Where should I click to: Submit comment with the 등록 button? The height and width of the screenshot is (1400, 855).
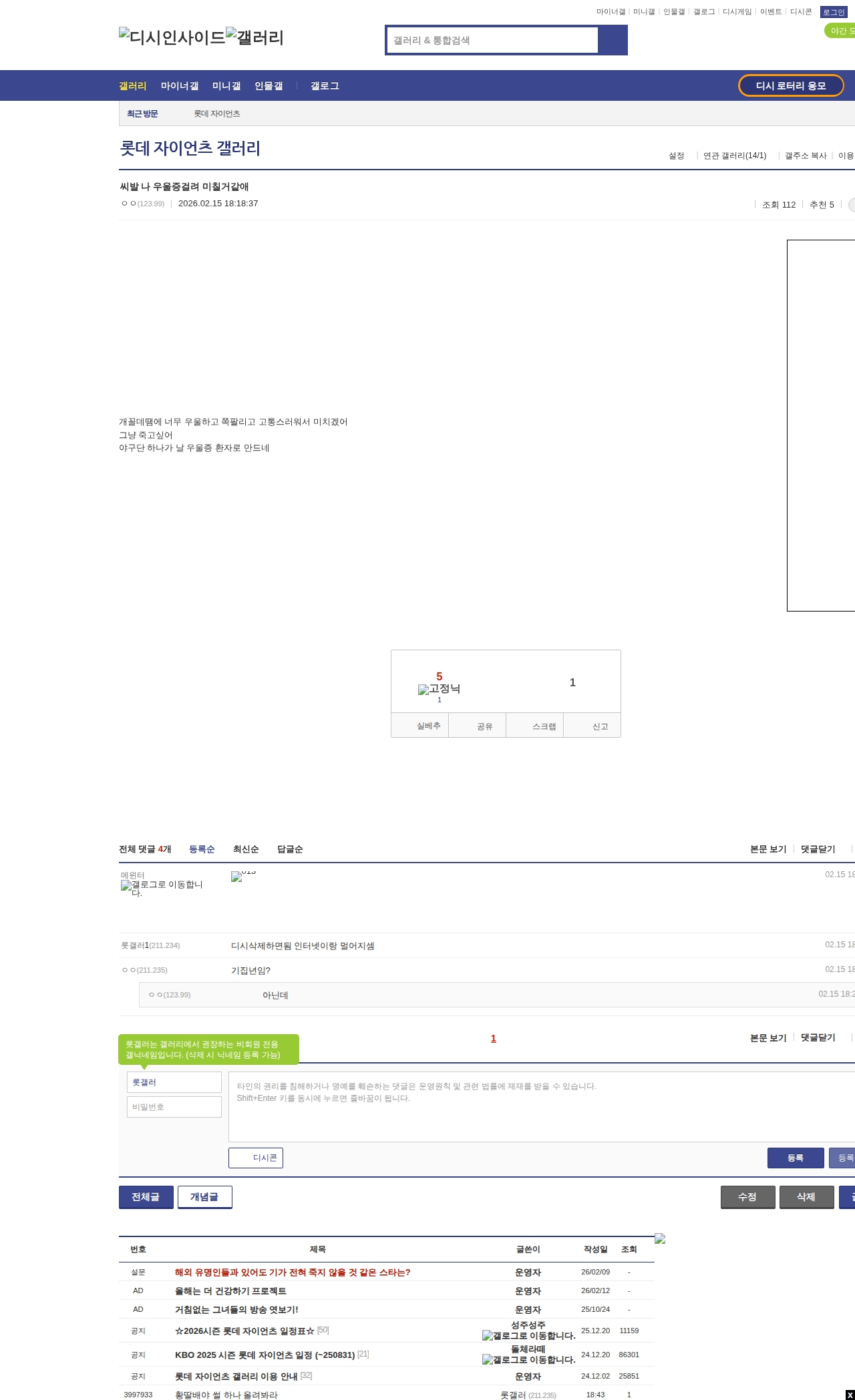[796, 1158]
